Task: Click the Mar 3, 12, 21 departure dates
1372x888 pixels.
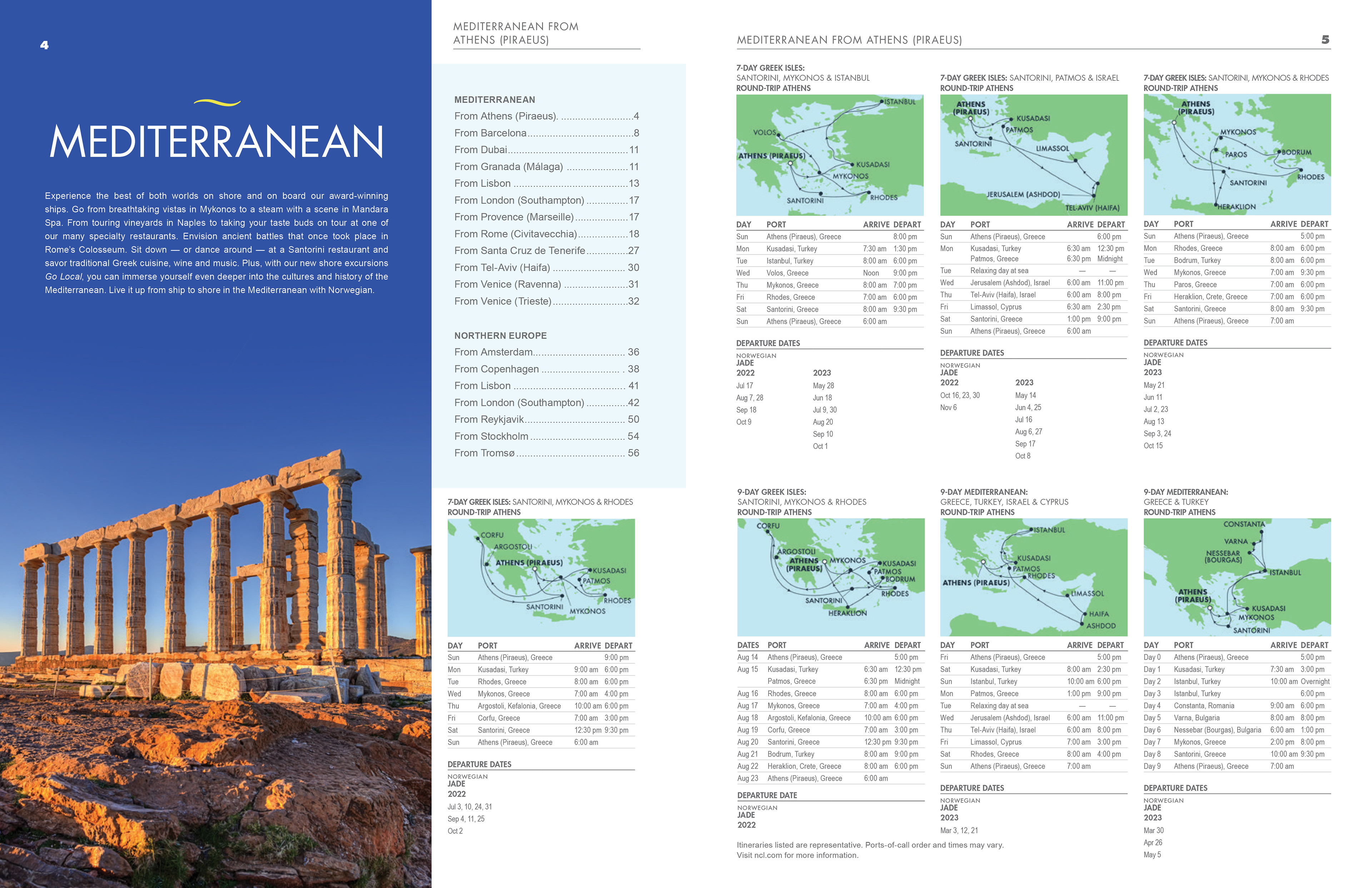Action: tap(959, 831)
